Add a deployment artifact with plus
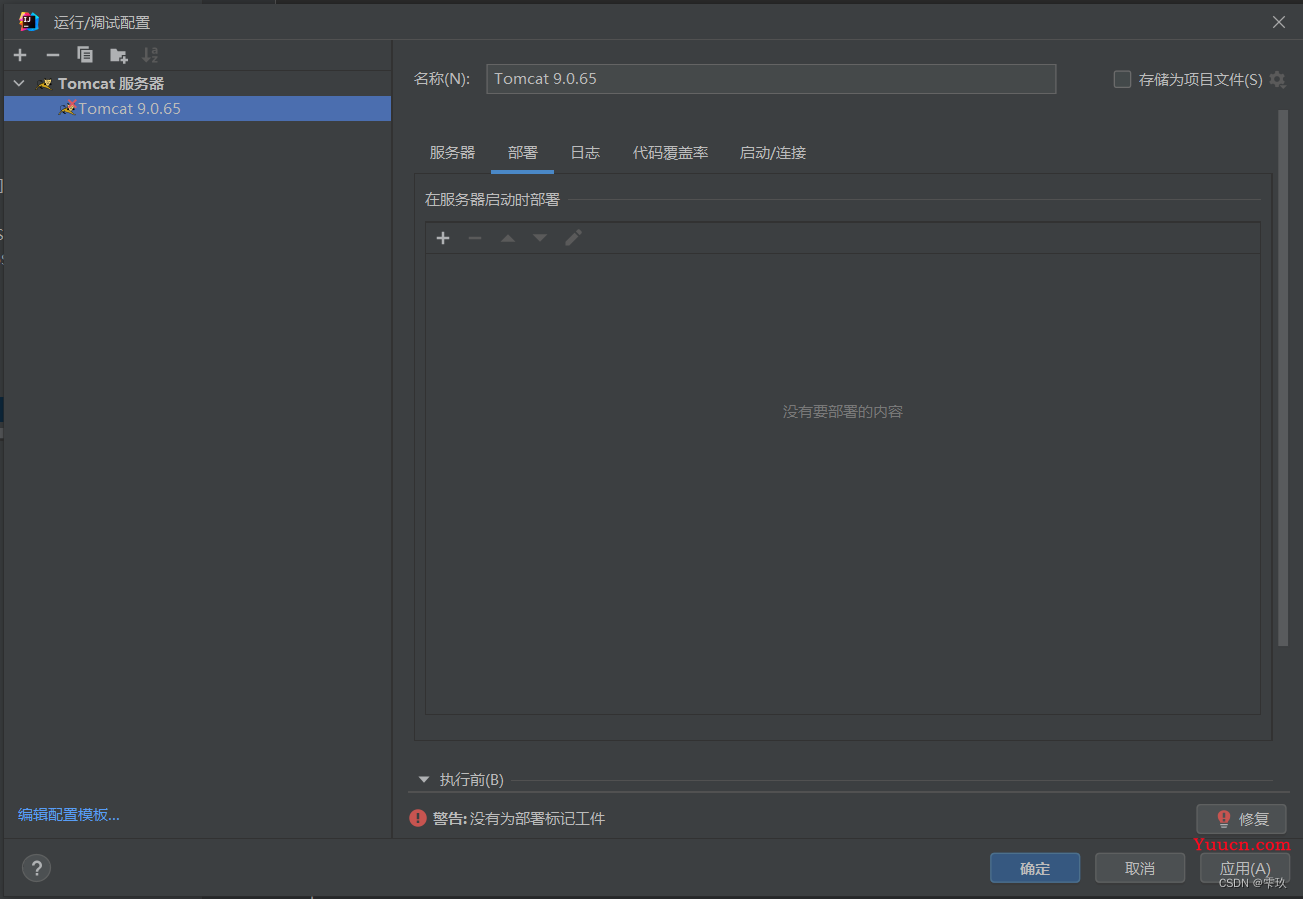The height and width of the screenshot is (899, 1303). tap(443, 238)
